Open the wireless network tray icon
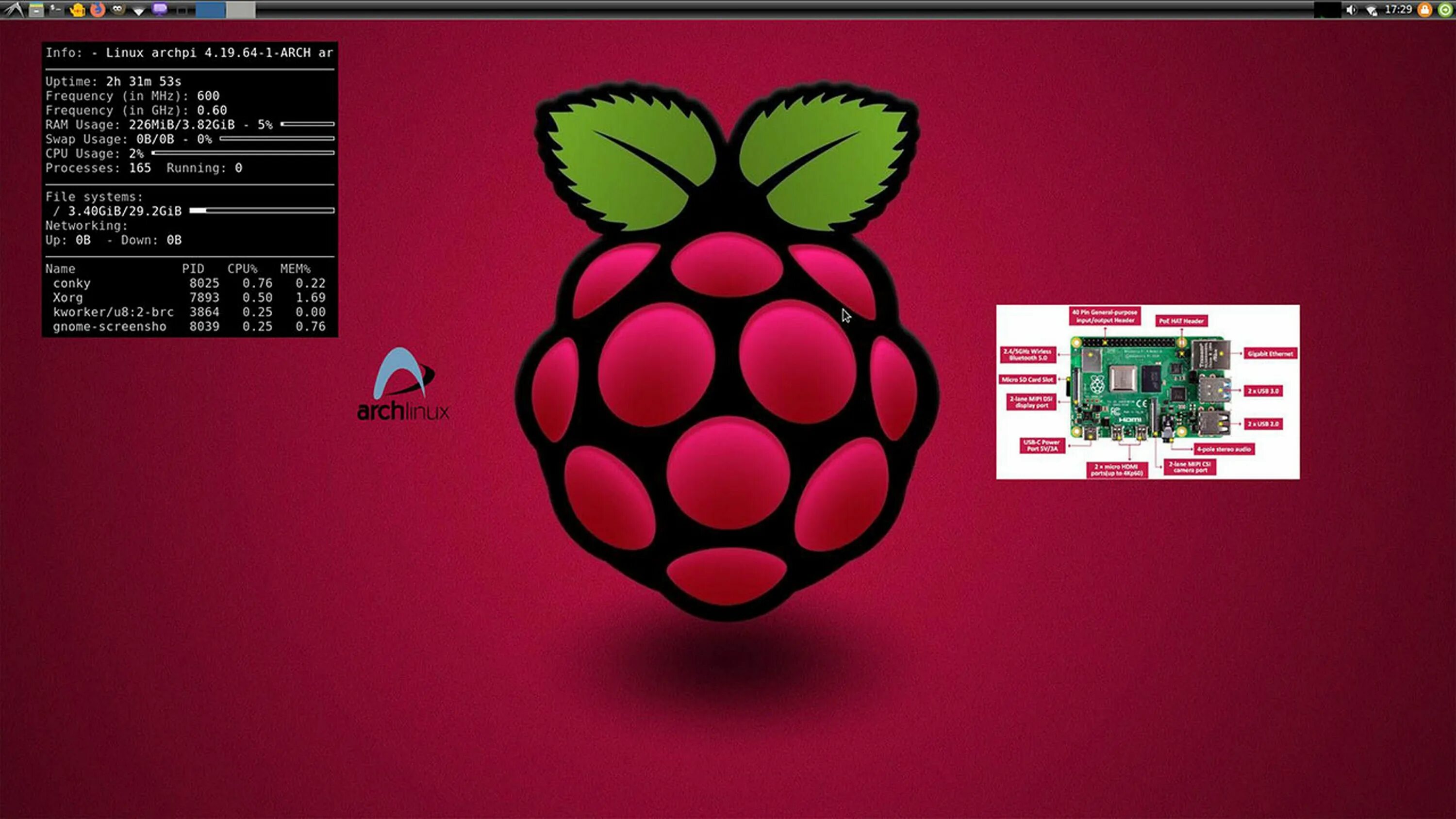The image size is (1456, 819). click(x=1371, y=10)
